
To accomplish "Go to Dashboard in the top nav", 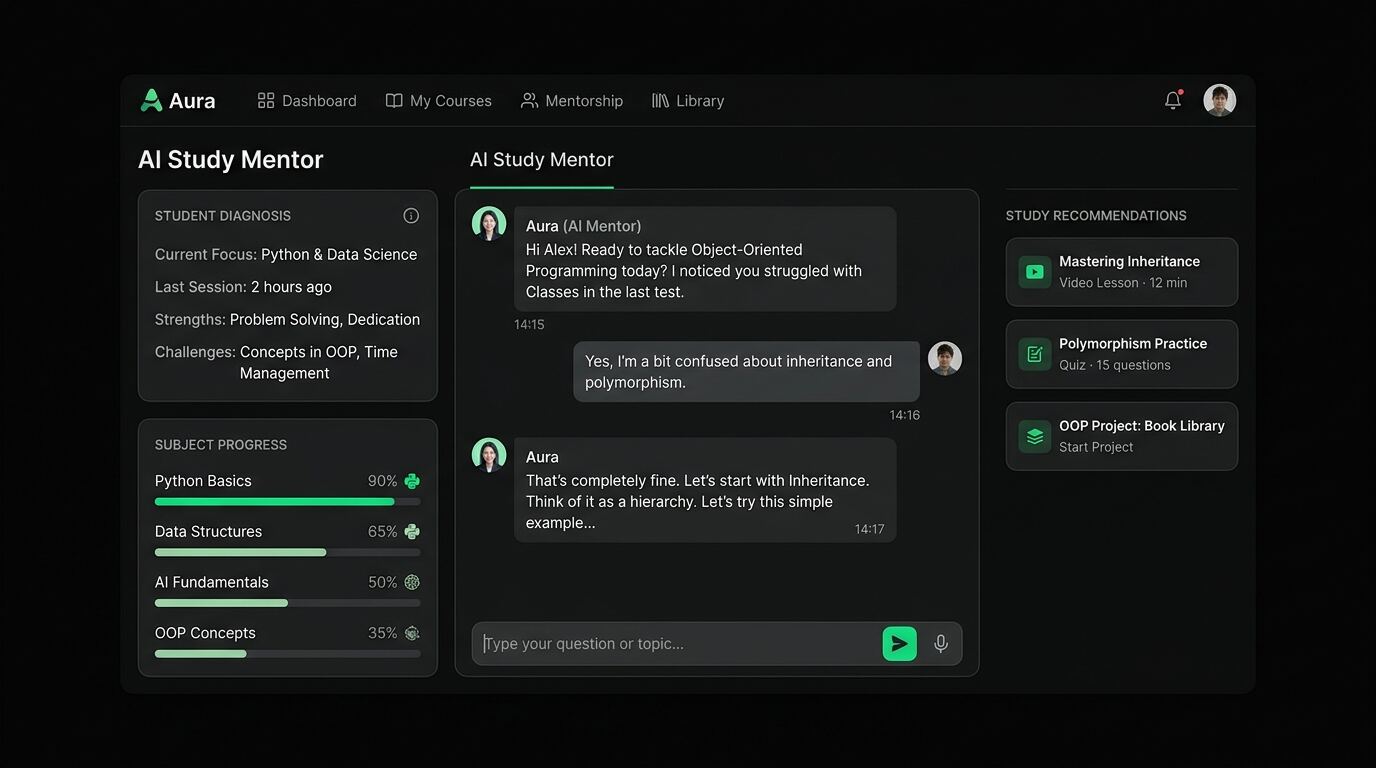I will click(x=307, y=101).
